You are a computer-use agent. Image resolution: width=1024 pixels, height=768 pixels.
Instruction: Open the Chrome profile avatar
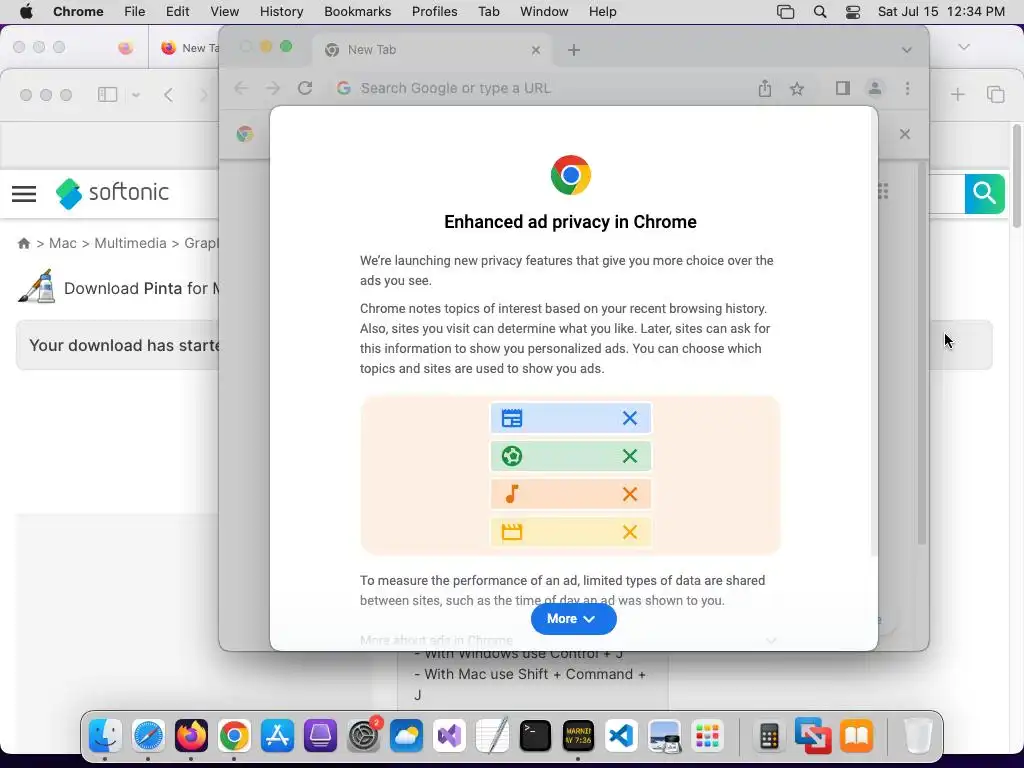[875, 88]
